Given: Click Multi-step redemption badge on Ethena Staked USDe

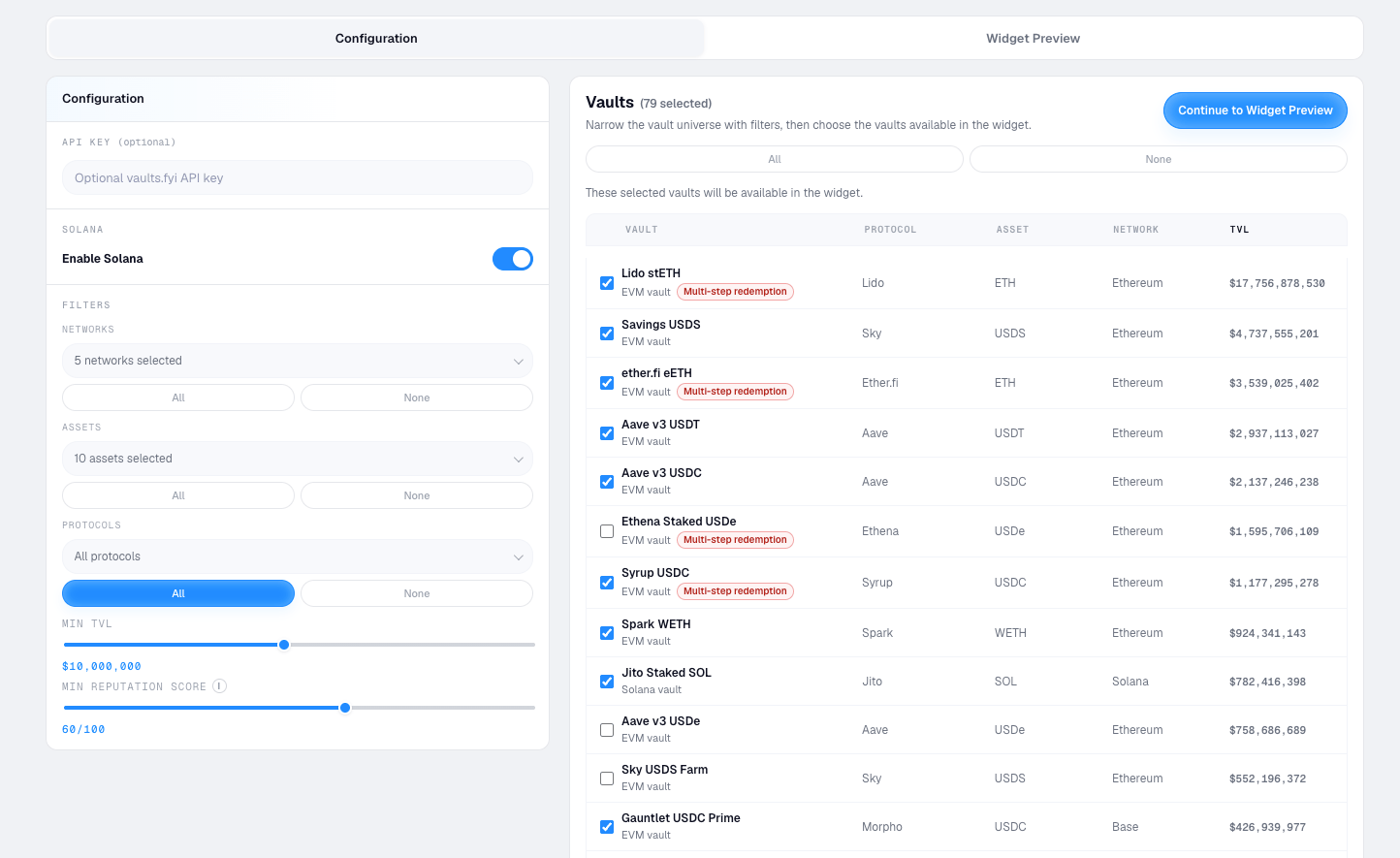Looking at the screenshot, I should (x=735, y=540).
